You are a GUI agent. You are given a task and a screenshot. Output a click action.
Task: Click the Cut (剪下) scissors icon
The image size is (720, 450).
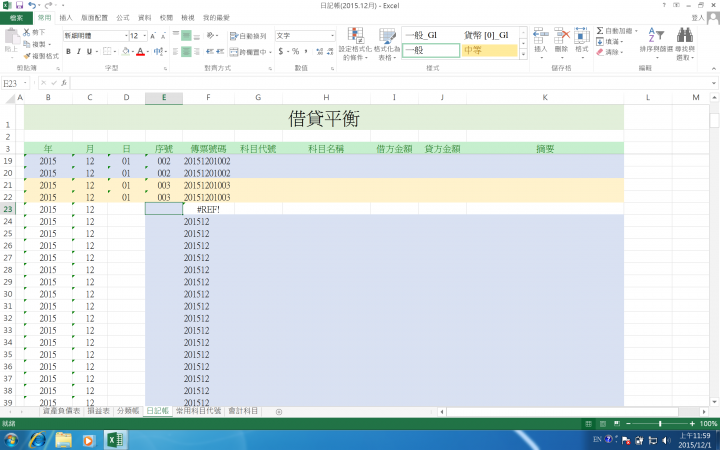pyautogui.click(x=27, y=32)
